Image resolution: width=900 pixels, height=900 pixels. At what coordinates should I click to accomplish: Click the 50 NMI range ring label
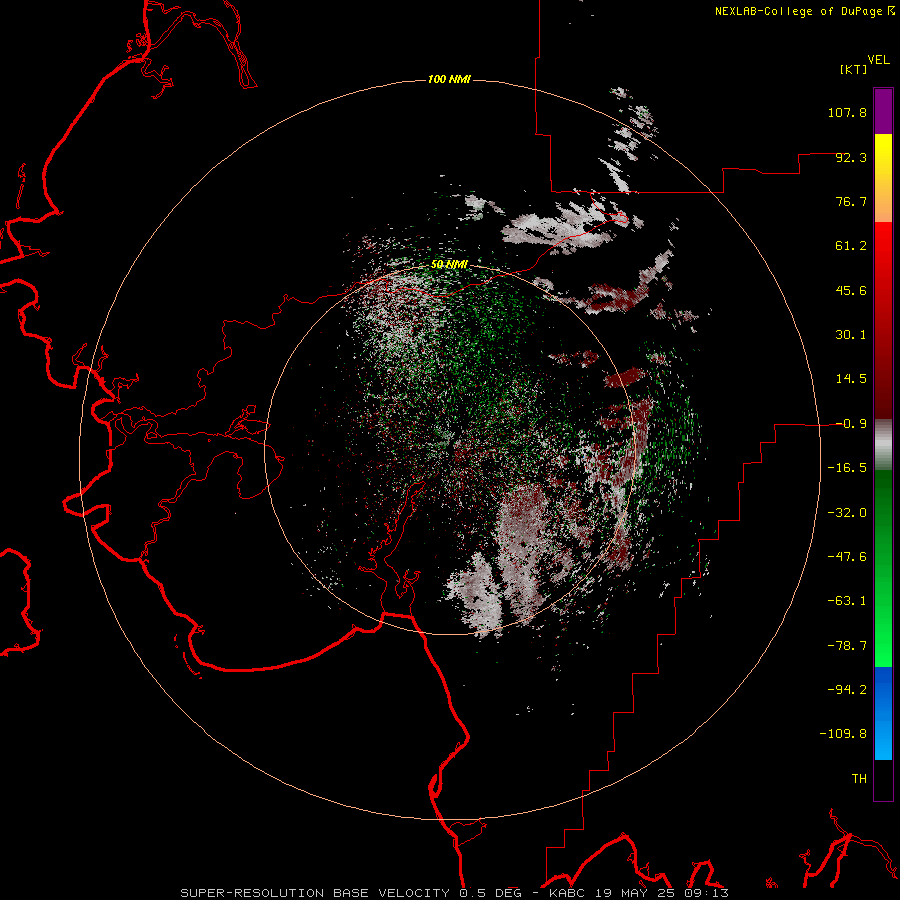point(449,265)
